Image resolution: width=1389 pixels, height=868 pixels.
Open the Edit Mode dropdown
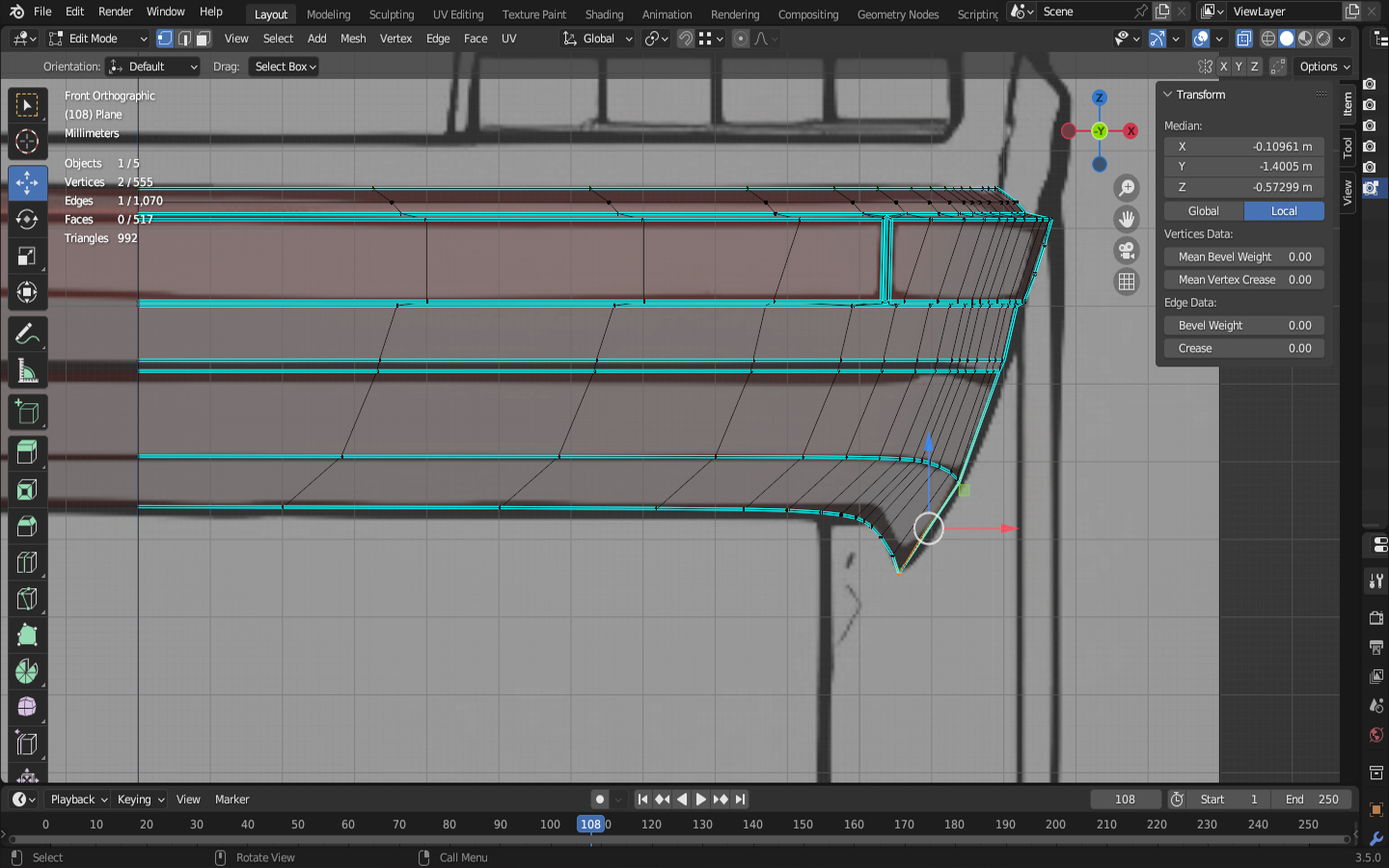click(98, 39)
